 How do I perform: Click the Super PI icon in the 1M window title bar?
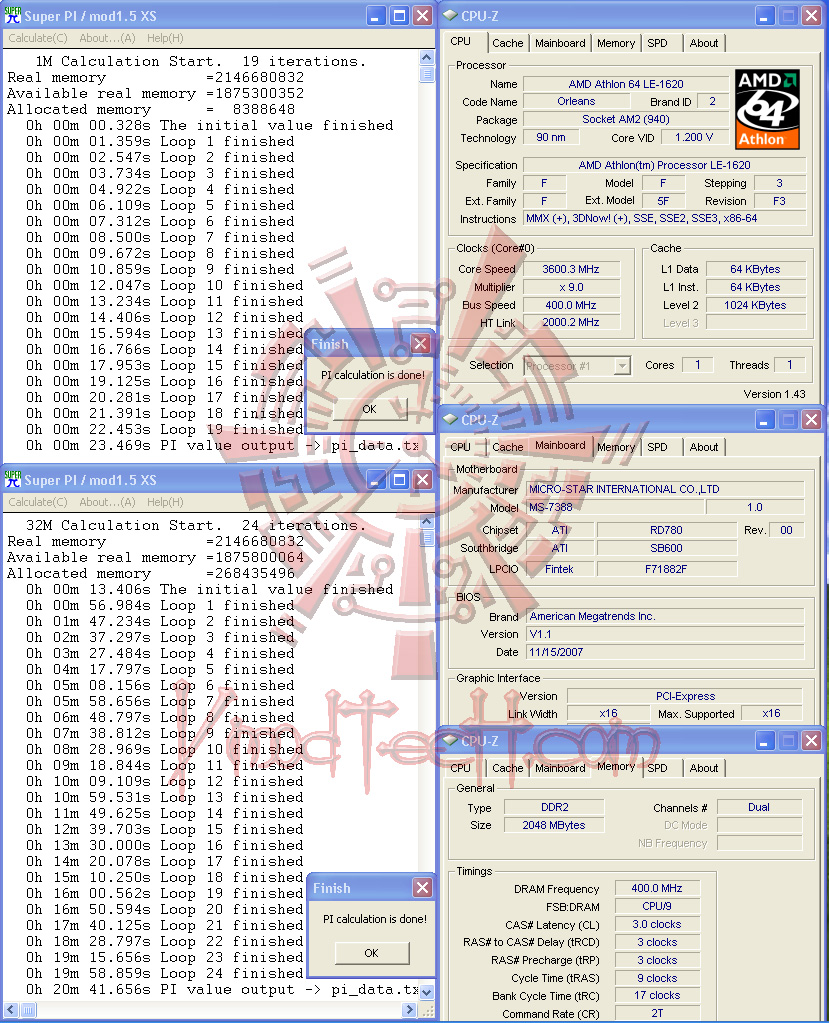point(12,16)
